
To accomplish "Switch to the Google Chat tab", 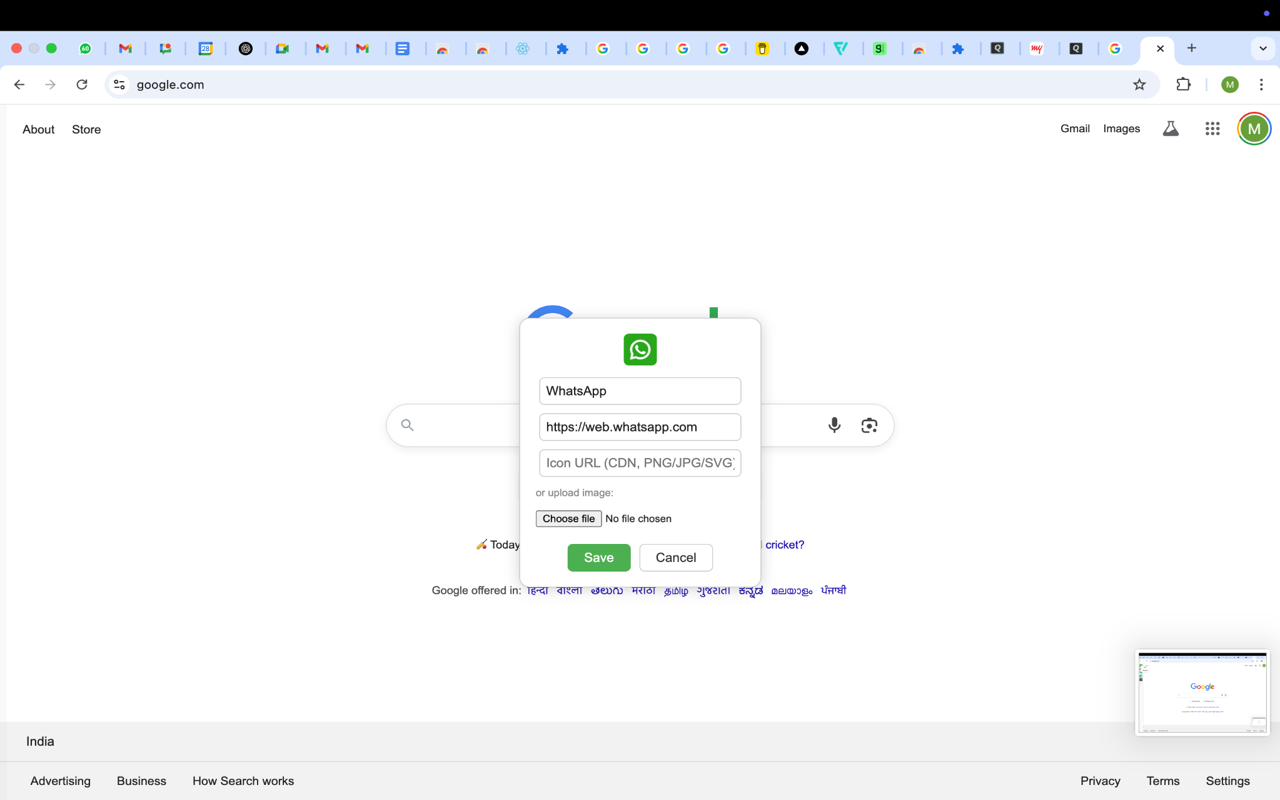I will point(166,48).
